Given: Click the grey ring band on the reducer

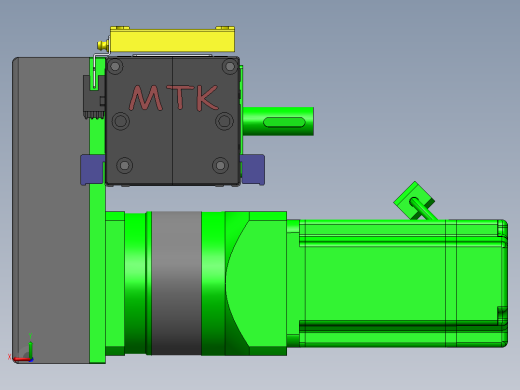Looking at the screenshot, I should click(176, 283).
